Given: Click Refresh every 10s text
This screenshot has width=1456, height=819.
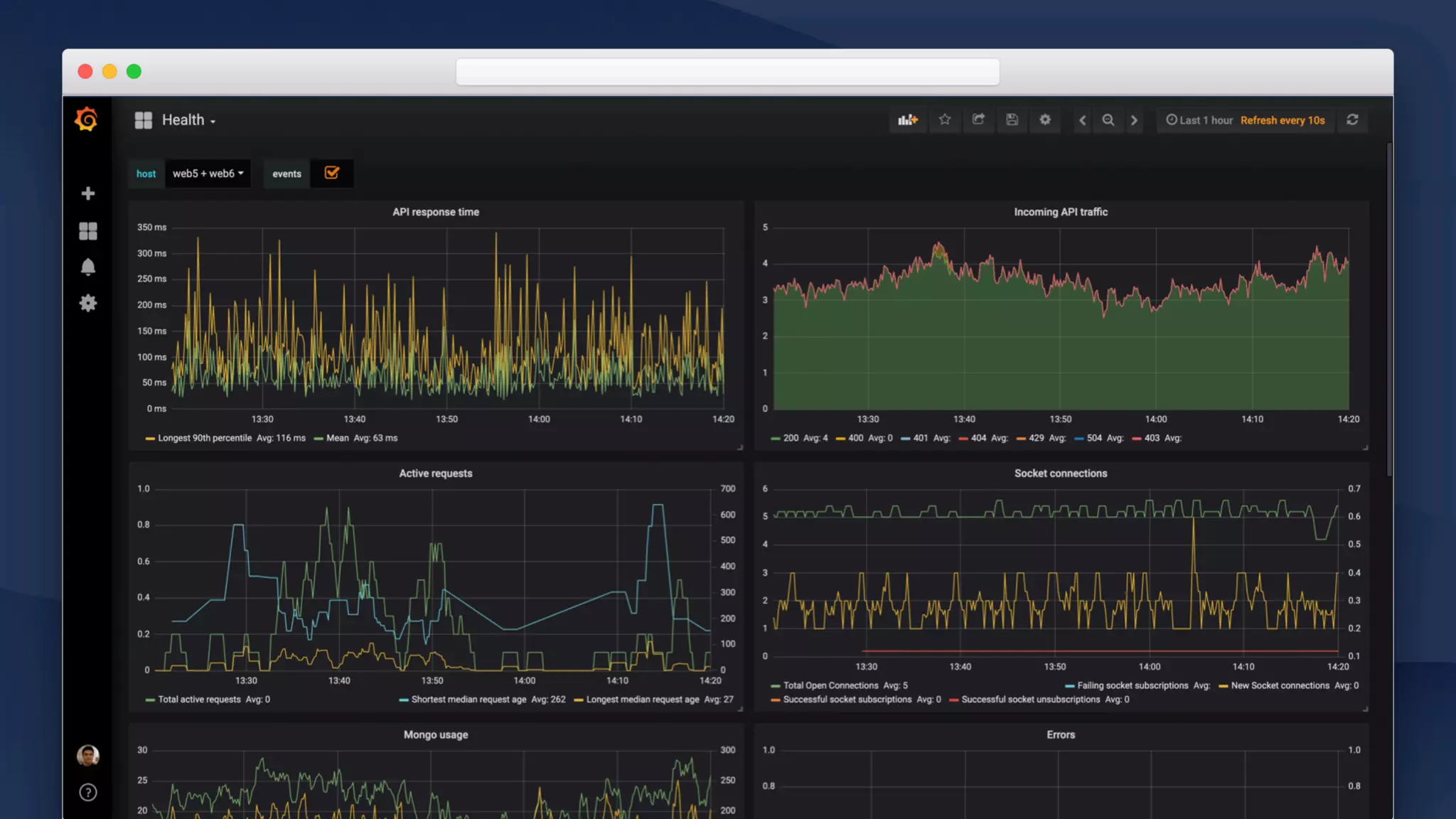Looking at the screenshot, I should pyautogui.click(x=1283, y=121).
